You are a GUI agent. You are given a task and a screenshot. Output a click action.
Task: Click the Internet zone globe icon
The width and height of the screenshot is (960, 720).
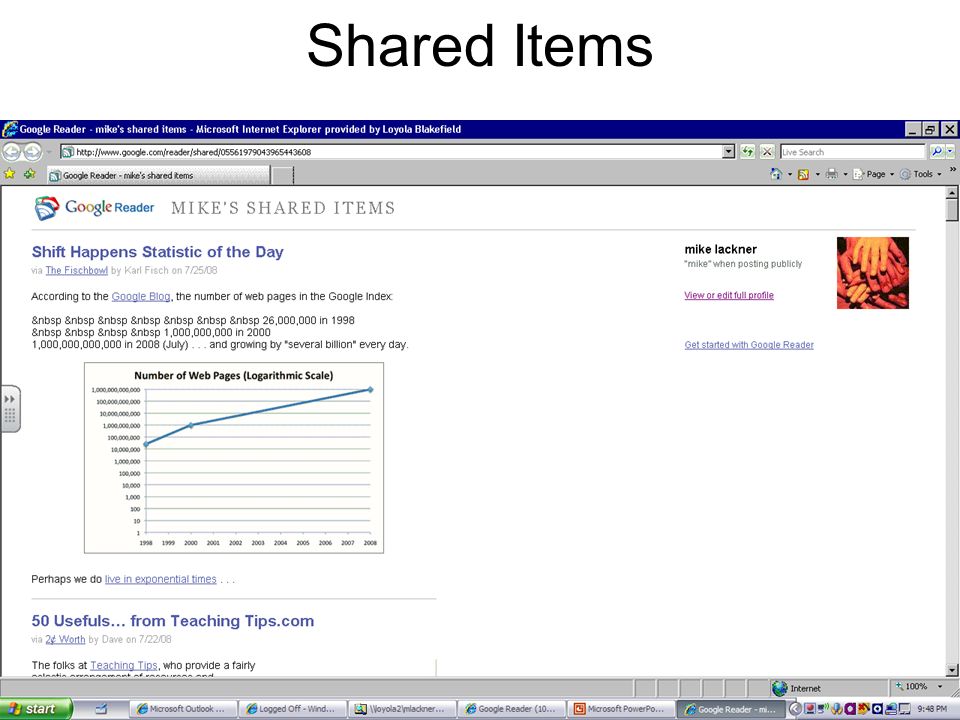[x=779, y=688]
